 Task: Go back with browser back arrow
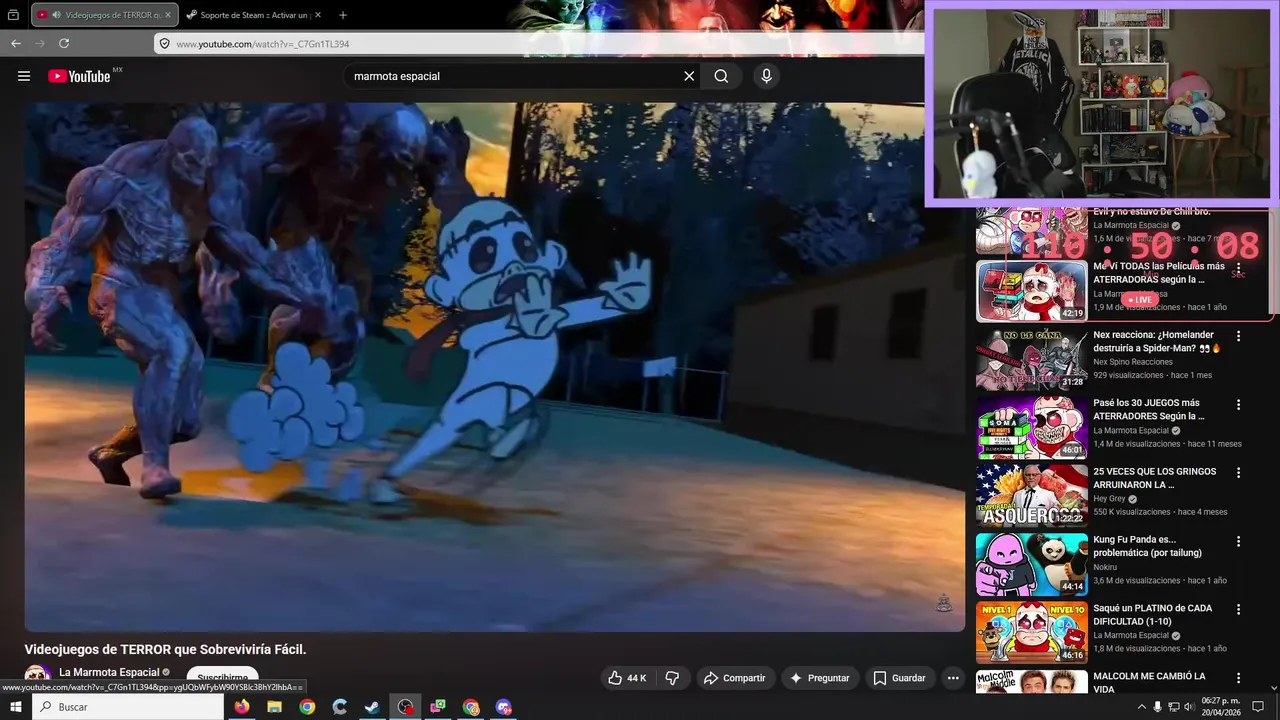pos(16,43)
